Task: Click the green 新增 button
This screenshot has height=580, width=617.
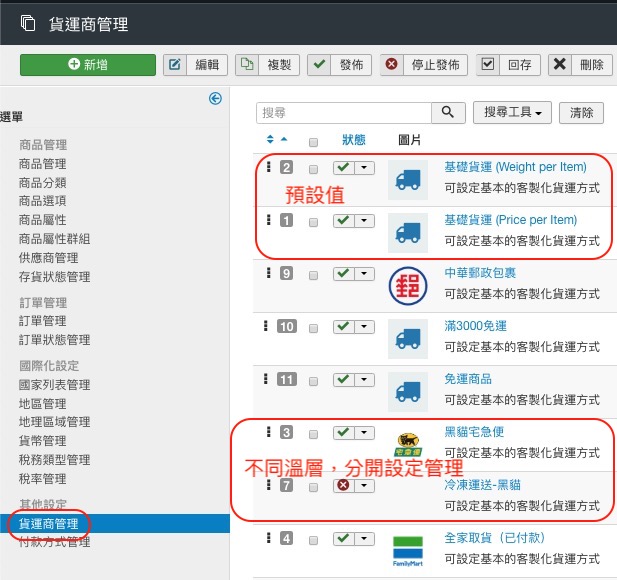Action: pyautogui.click(x=88, y=65)
